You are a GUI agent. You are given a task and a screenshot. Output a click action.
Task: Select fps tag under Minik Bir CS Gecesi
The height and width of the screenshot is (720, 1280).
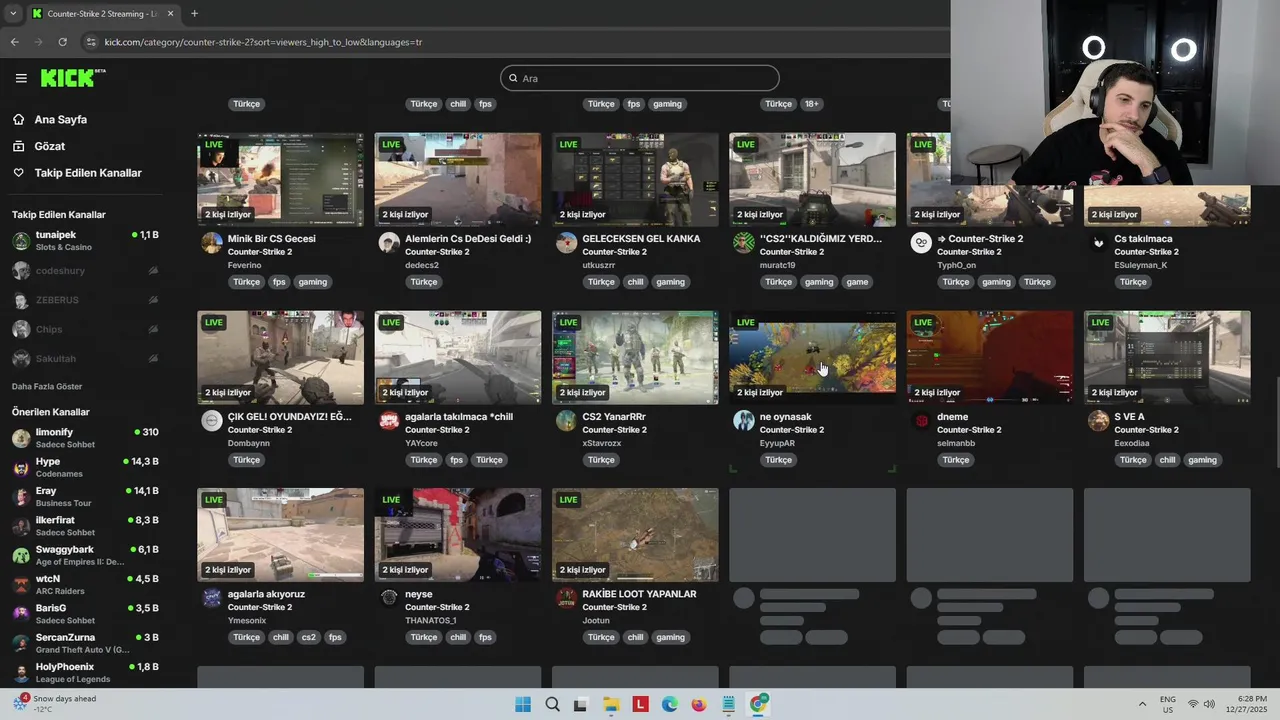(279, 282)
